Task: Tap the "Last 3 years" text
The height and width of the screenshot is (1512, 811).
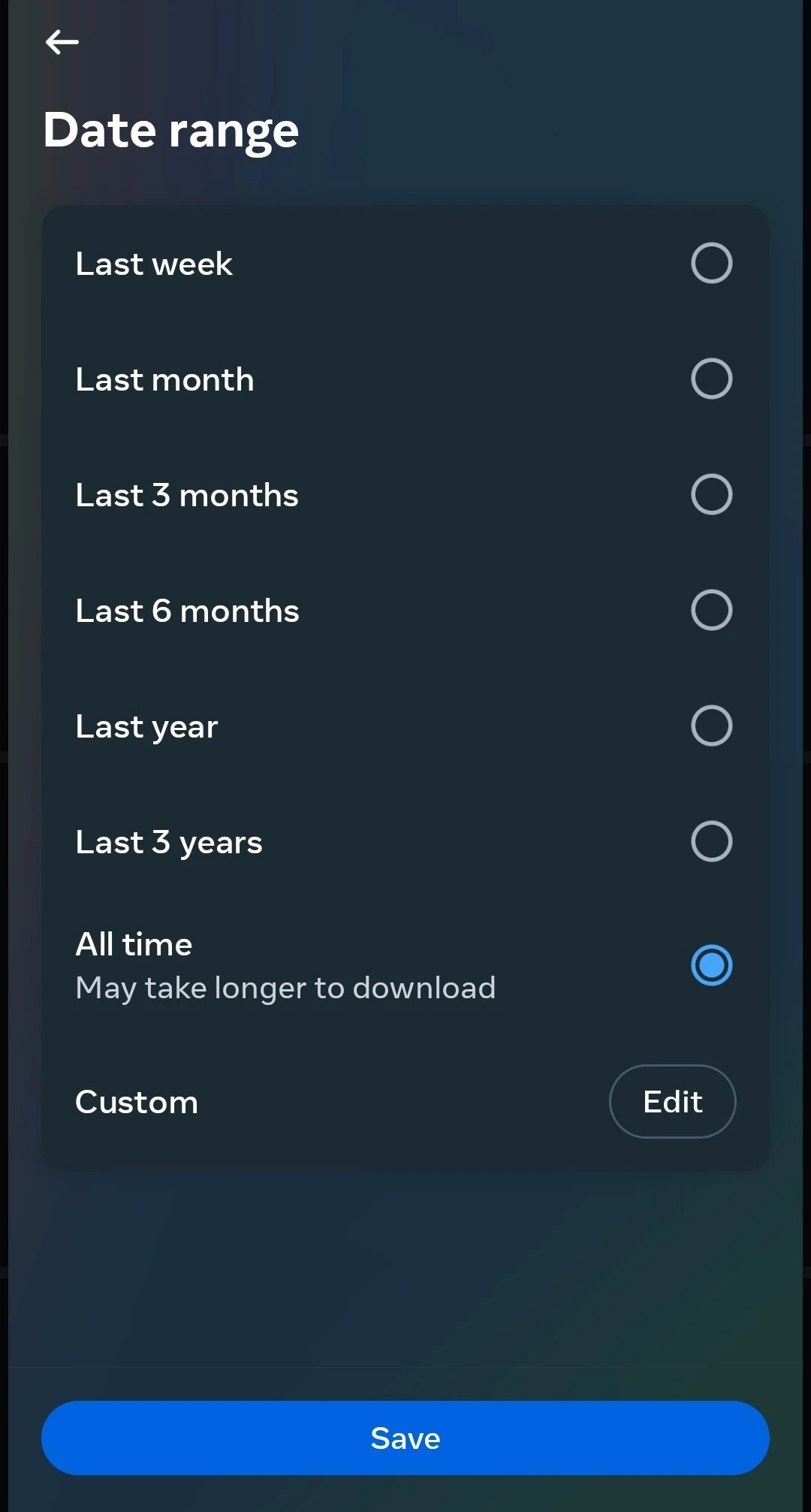Action: point(169,843)
